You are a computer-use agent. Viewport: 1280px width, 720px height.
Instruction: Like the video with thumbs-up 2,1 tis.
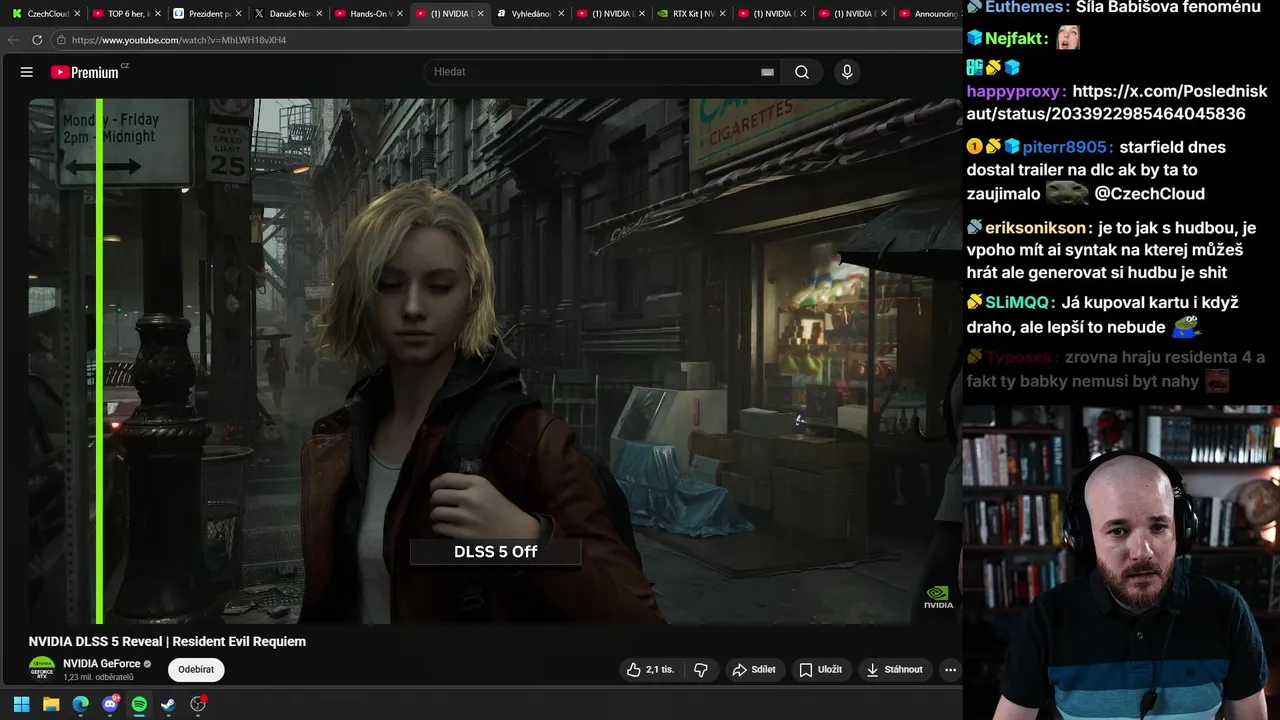click(650, 670)
